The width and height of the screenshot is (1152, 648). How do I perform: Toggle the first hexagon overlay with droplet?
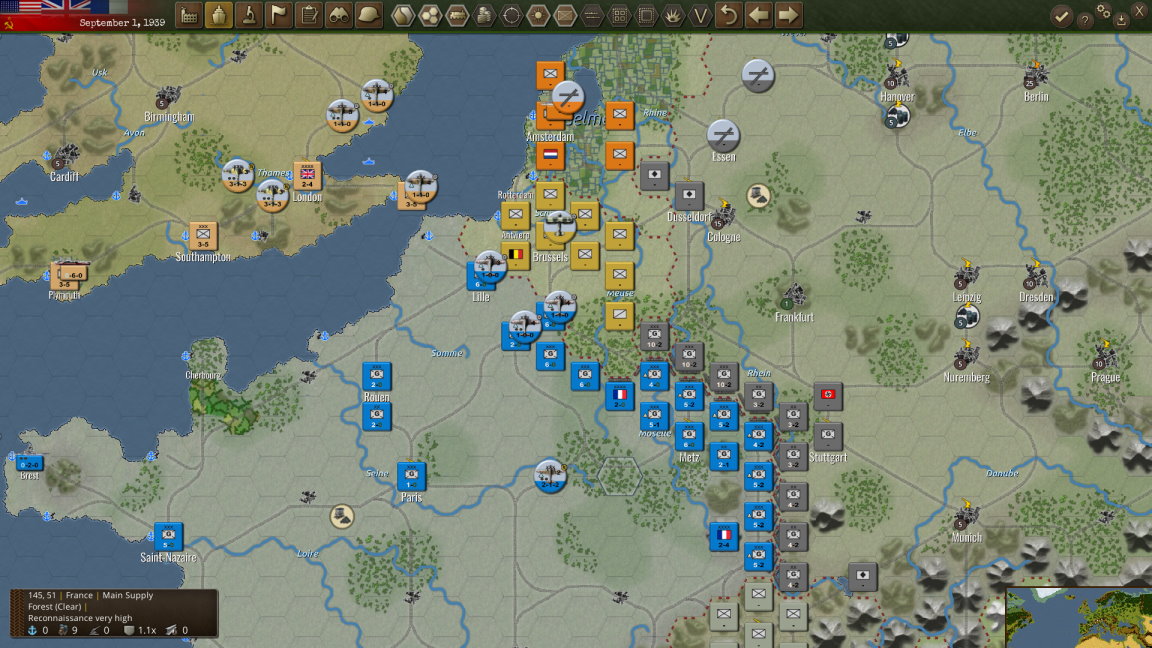(x=403, y=15)
